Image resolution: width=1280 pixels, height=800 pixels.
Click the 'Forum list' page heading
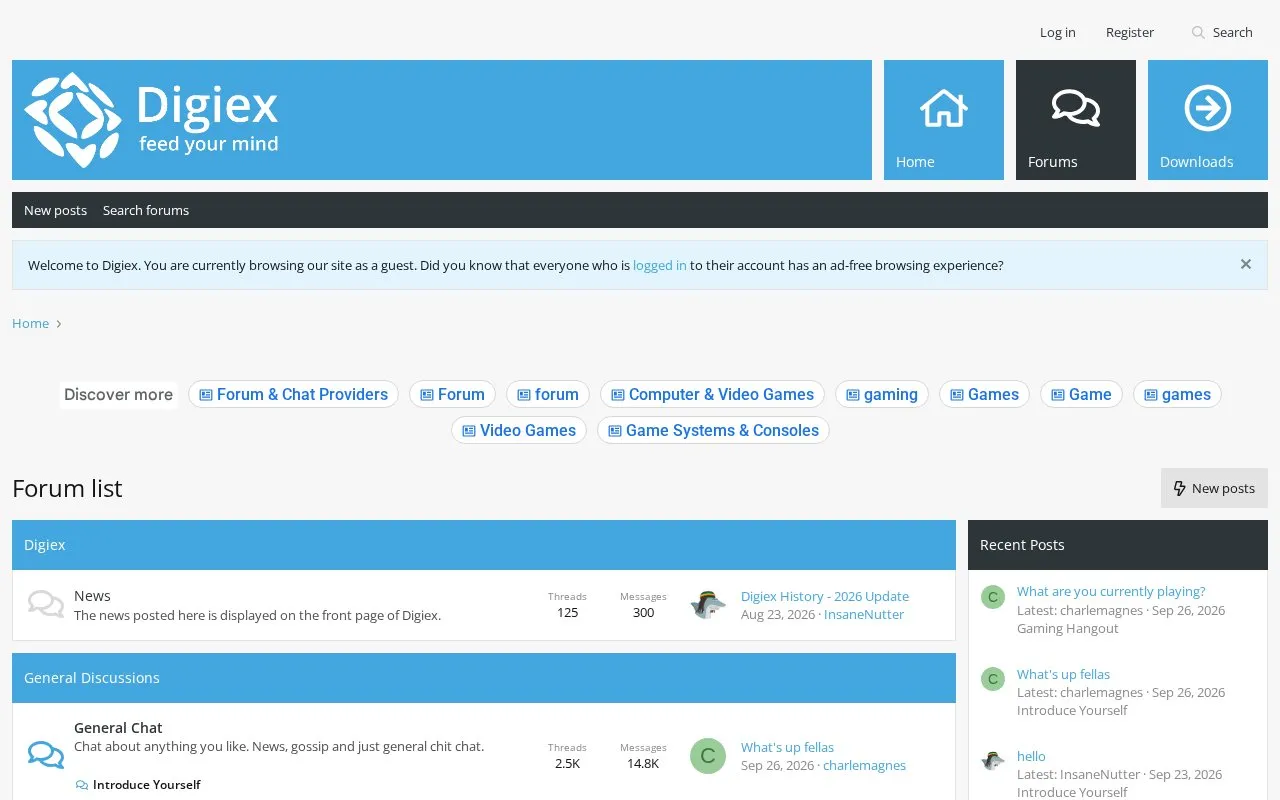[x=67, y=488]
